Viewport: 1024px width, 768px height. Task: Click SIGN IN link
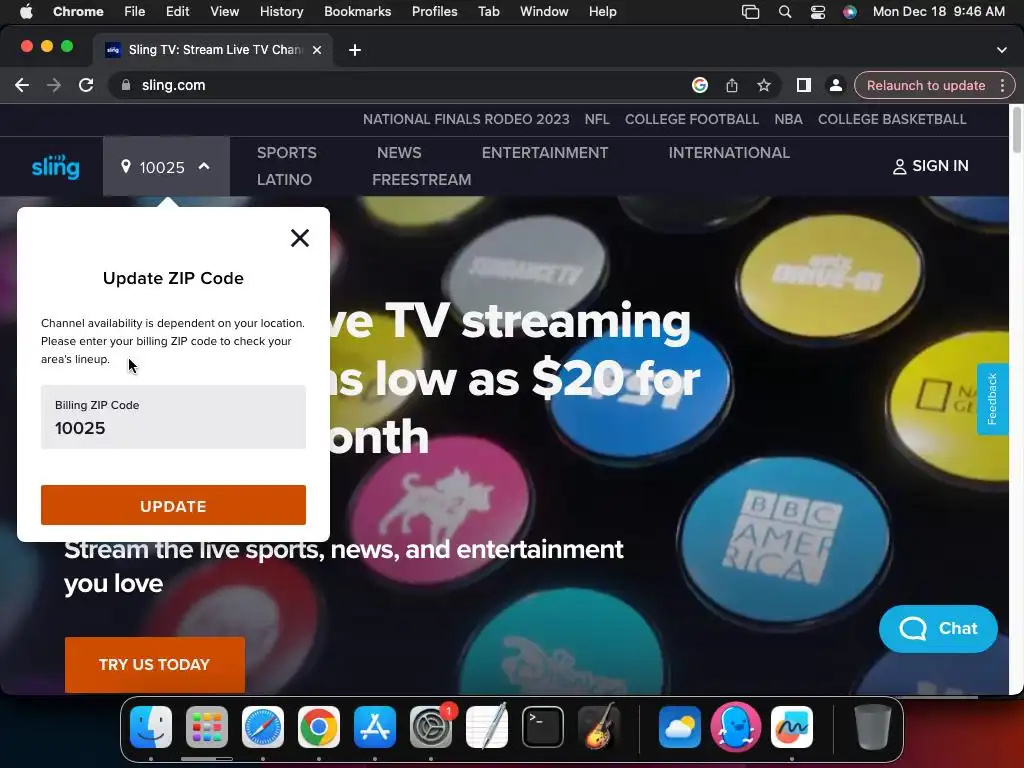tap(931, 166)
